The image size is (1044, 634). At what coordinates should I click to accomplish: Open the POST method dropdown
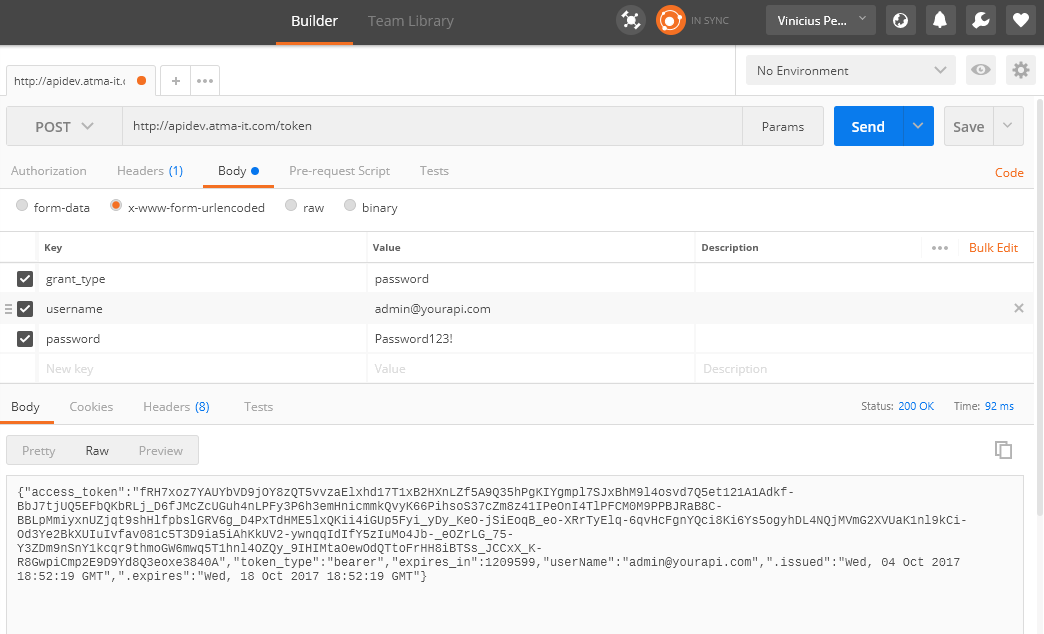click(x=64, y=127)
